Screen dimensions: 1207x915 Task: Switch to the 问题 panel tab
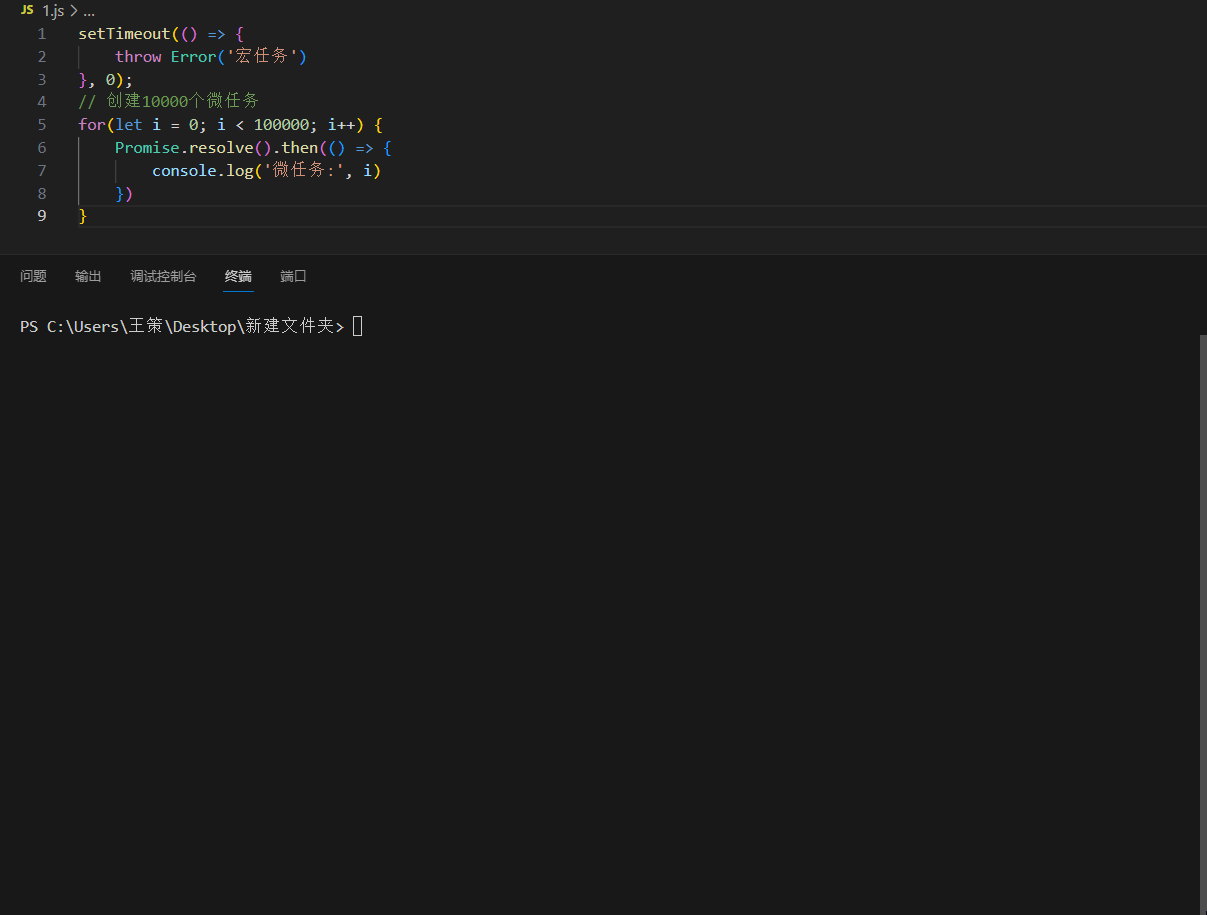tap(33, 276)
